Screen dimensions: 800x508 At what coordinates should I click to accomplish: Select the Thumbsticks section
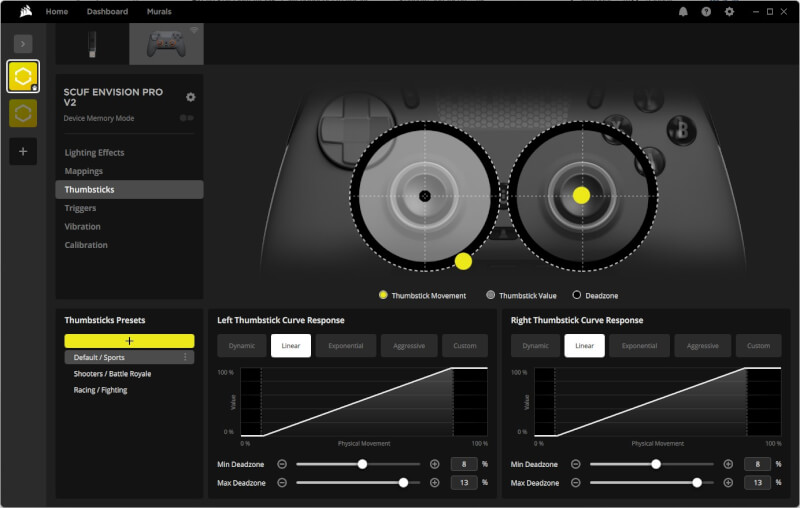click(x=129, y=189)
